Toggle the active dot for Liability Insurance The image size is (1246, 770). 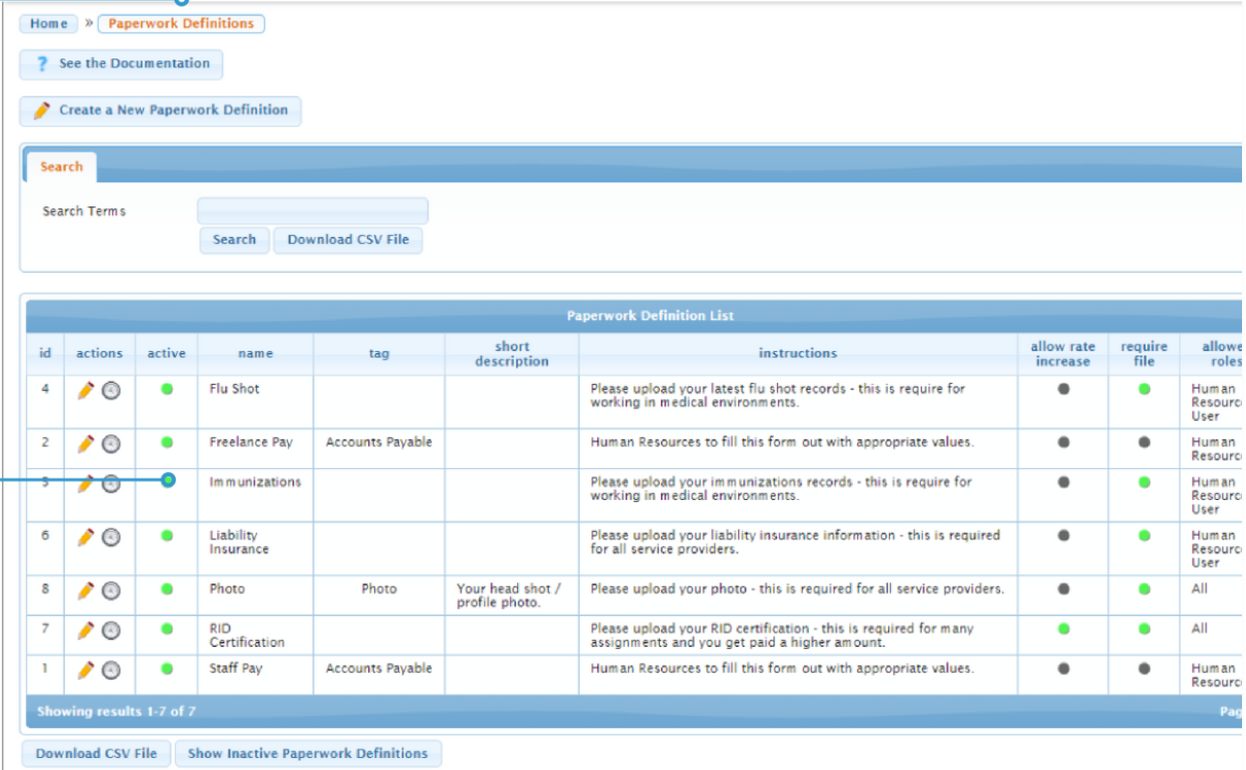[167, 536]
